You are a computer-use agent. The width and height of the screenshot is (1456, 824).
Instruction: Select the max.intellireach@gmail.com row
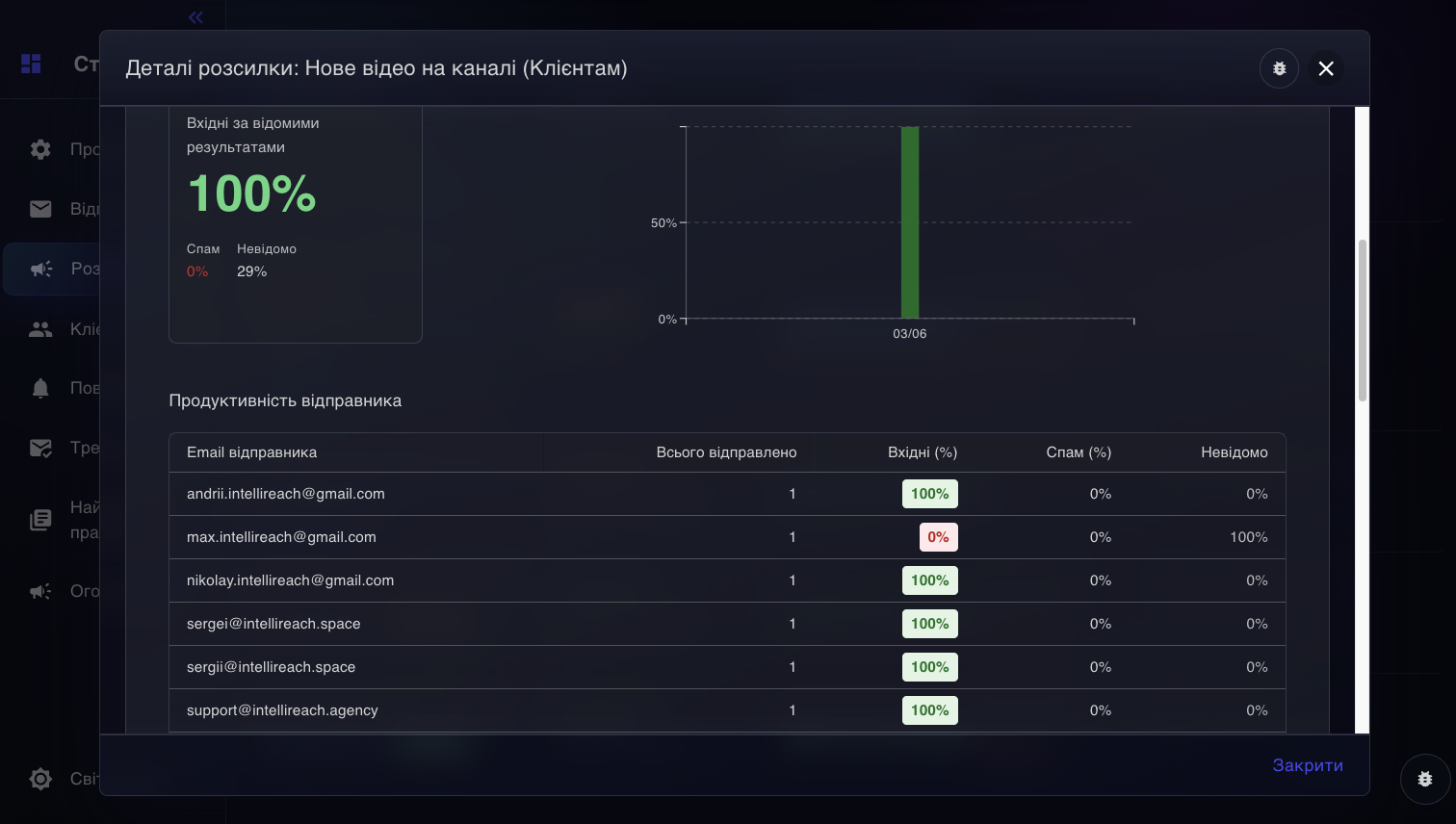pyautogui.click(x=281, y=537)
